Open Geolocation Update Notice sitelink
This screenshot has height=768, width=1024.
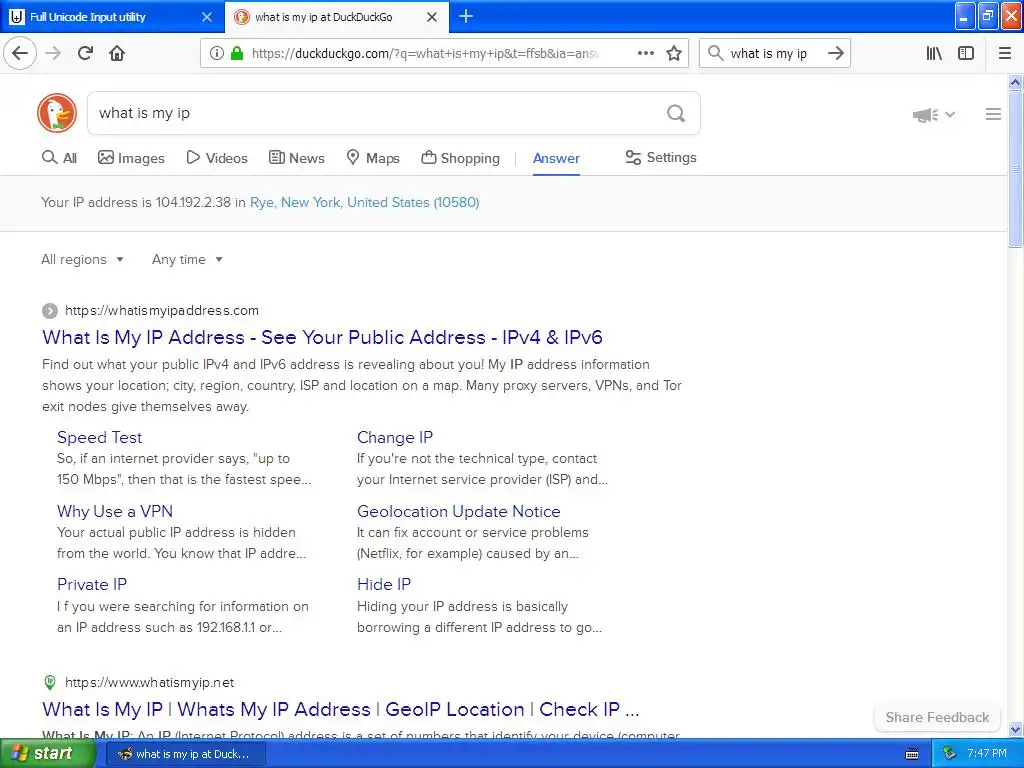click(458, 511)
